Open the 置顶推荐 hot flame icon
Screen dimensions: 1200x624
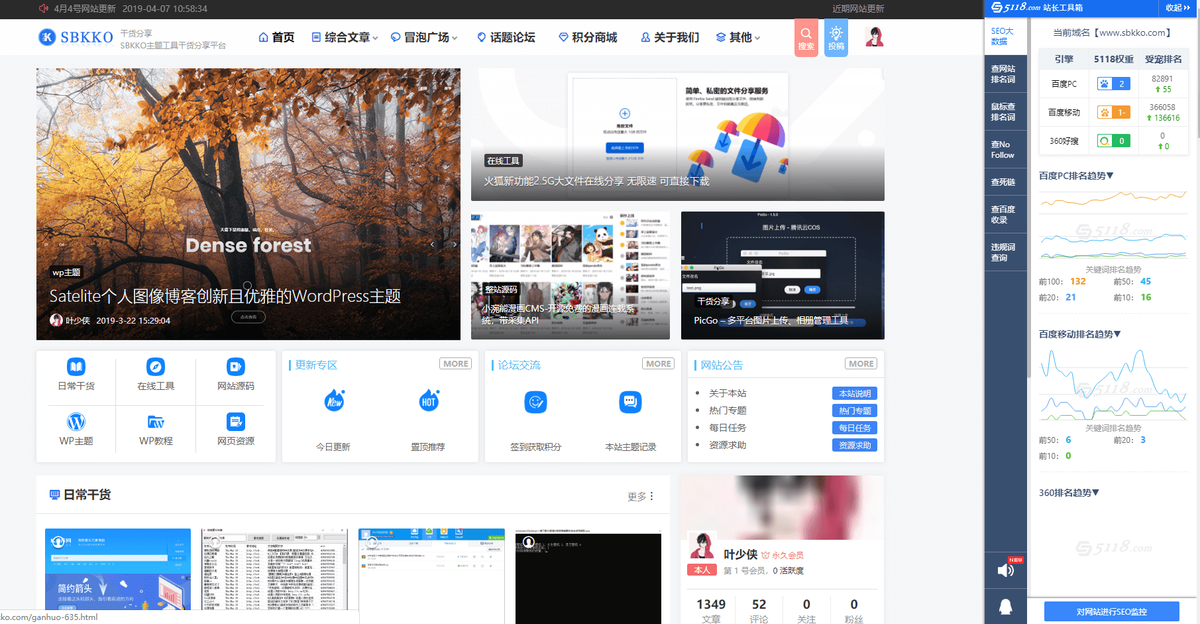tap(428, 401)
